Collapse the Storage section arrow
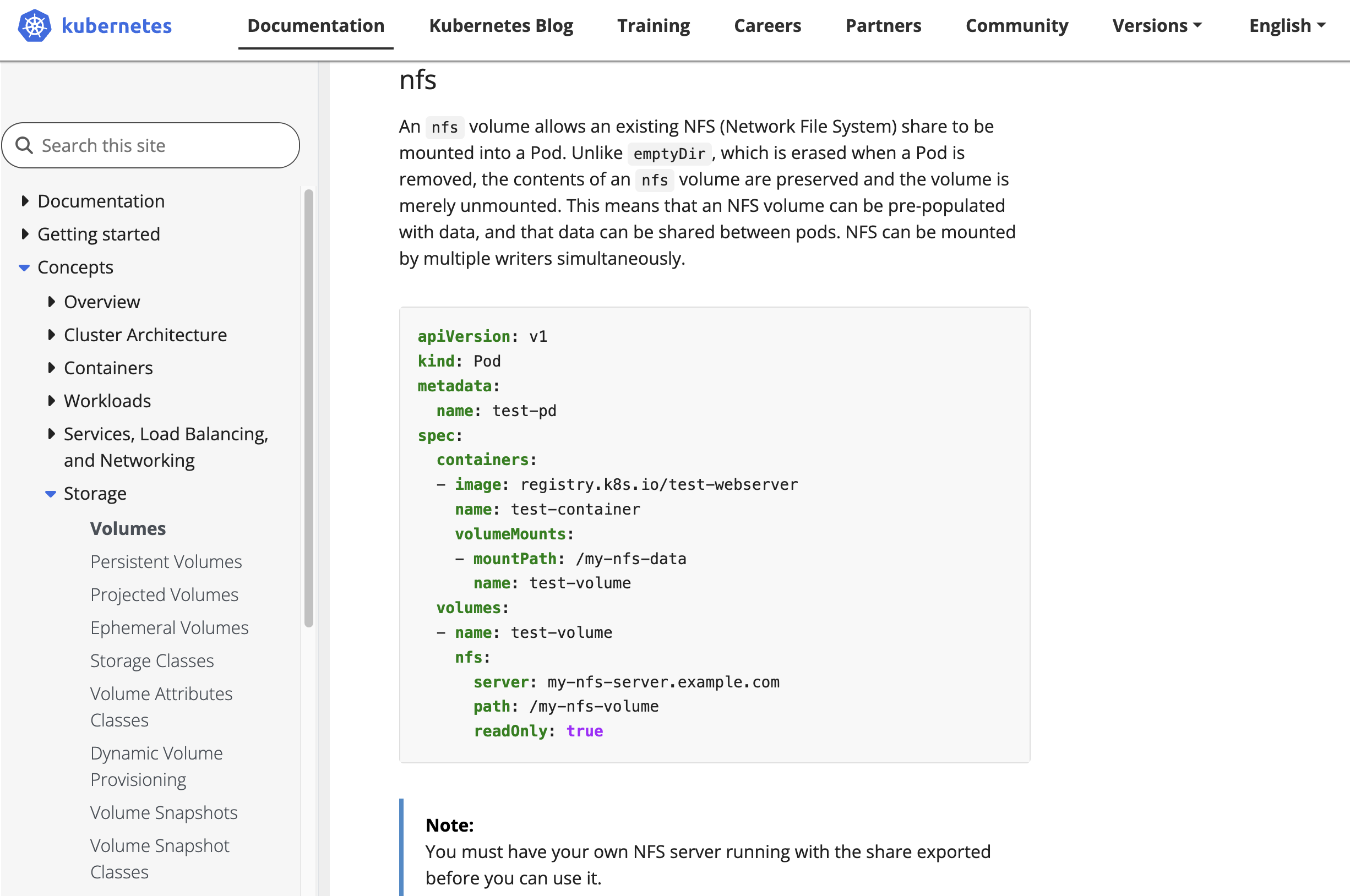The image size is (1350, 896). tap(51, 494)
